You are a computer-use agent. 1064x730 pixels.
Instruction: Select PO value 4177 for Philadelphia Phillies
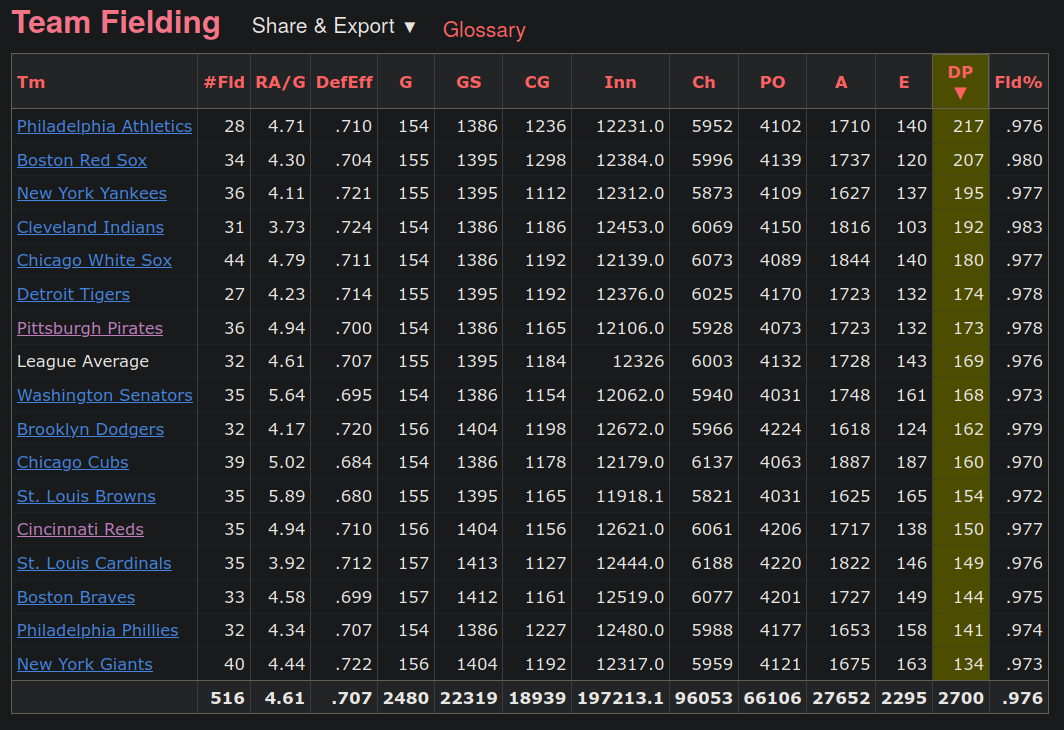pyautogui.click(x=780, y=630)
